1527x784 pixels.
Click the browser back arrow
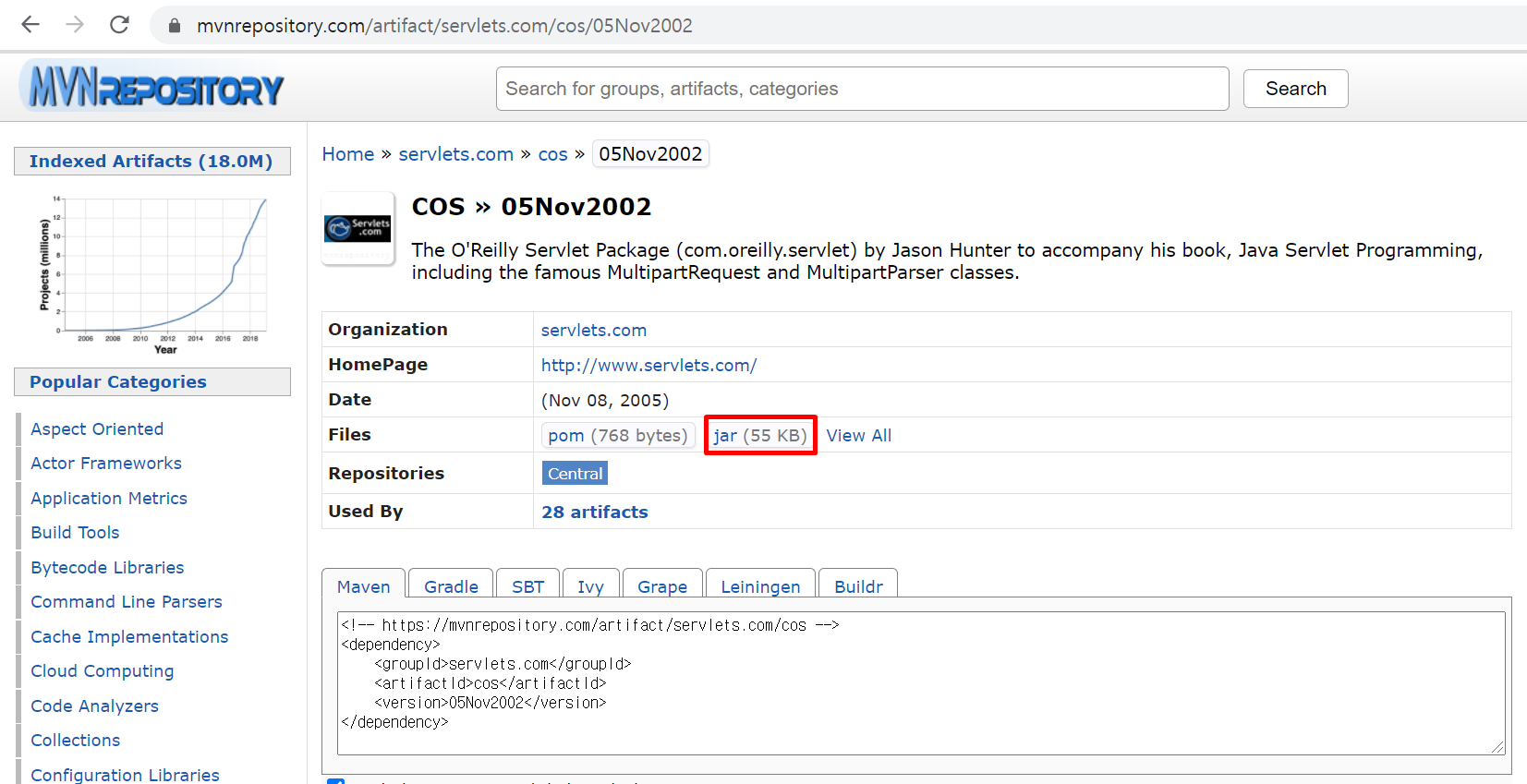[x=30, y=25]
